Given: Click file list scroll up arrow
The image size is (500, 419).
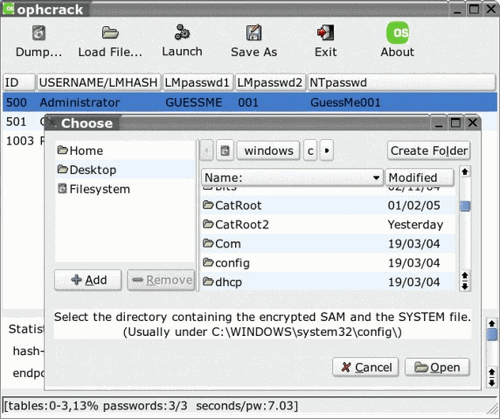Looking at the screenshot, I should tap(465, 172).
